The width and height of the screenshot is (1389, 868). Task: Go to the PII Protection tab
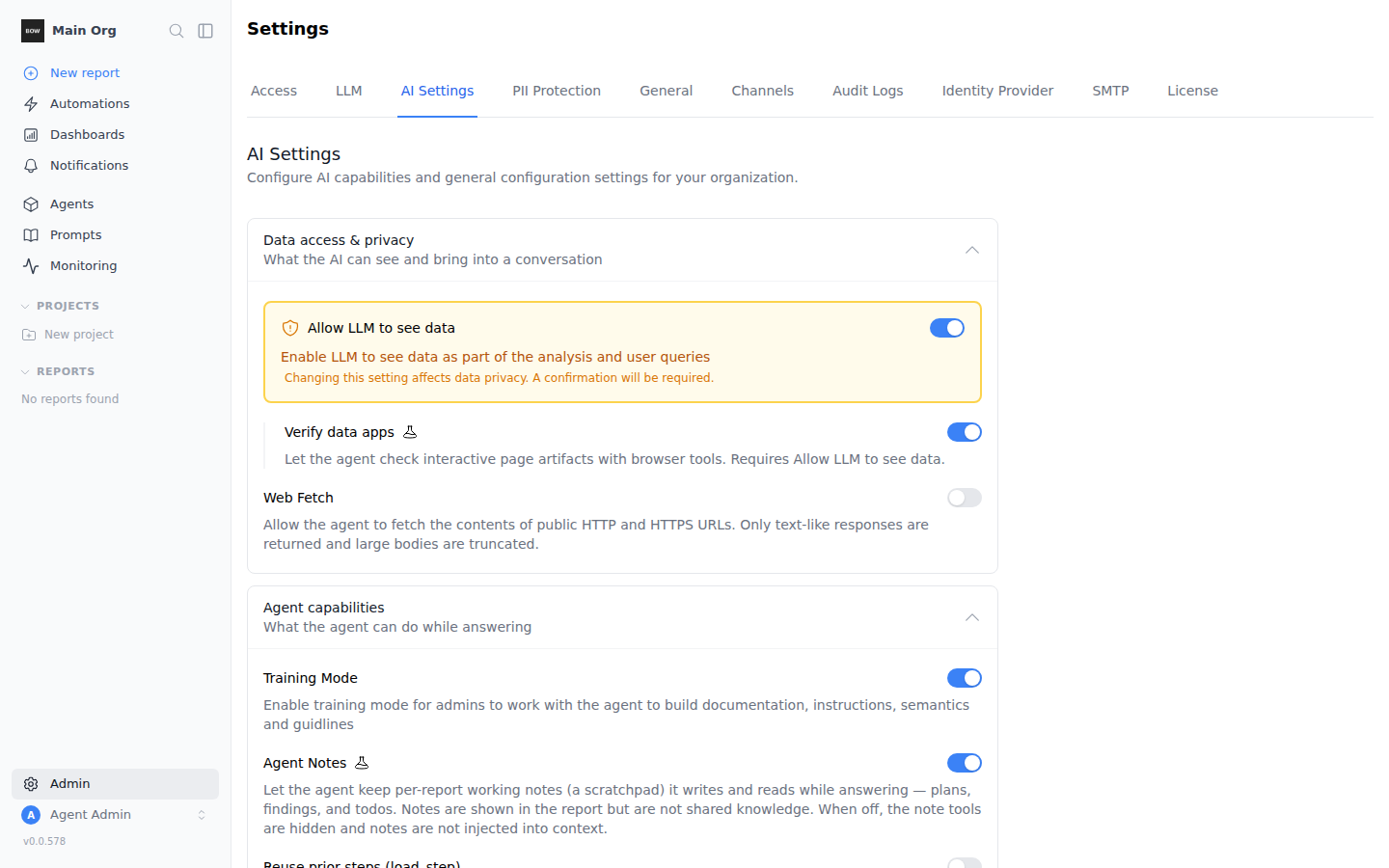point(557,91)
